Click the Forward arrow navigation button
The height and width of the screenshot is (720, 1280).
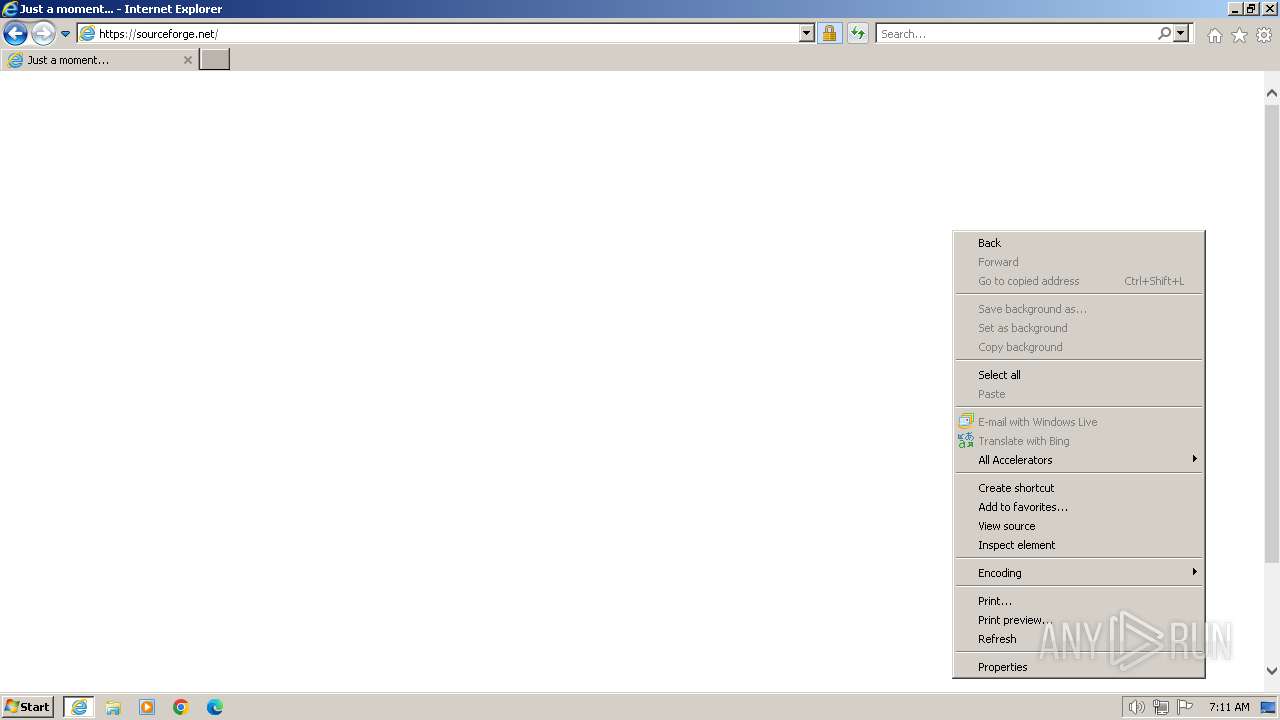[x=43, y=33]
